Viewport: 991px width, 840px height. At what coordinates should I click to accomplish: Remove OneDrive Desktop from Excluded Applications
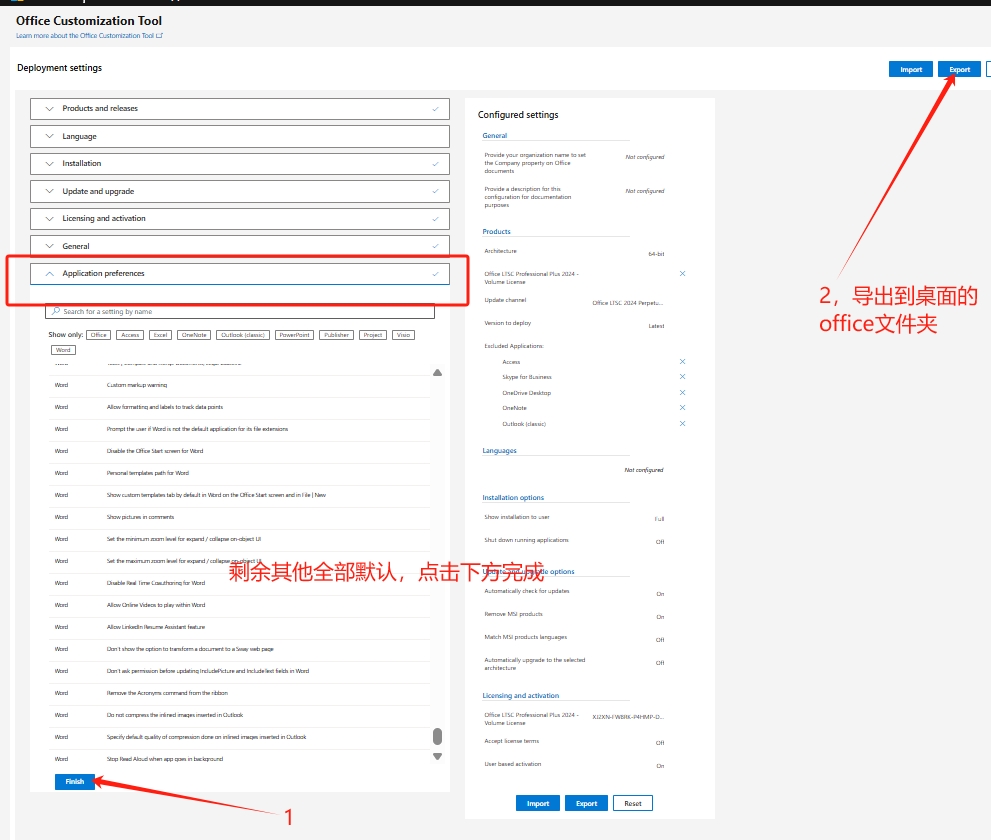(x=682, y=393)
